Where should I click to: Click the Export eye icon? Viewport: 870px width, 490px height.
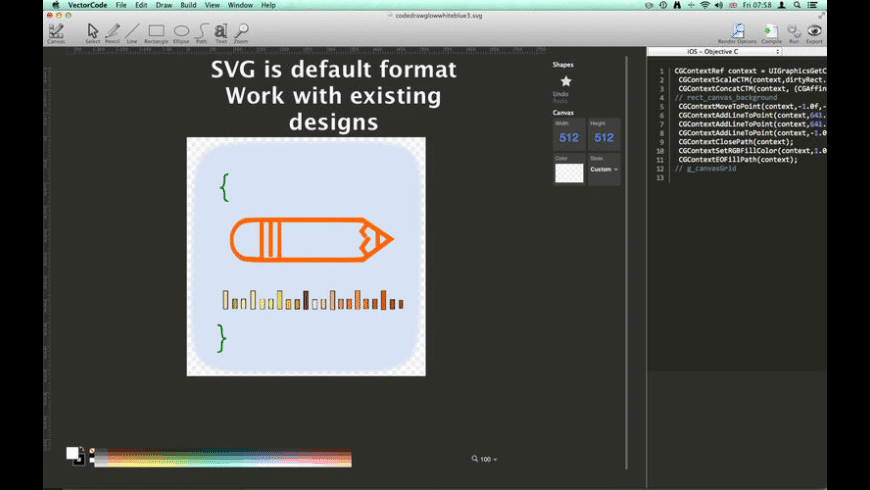[x=814, y=33]
